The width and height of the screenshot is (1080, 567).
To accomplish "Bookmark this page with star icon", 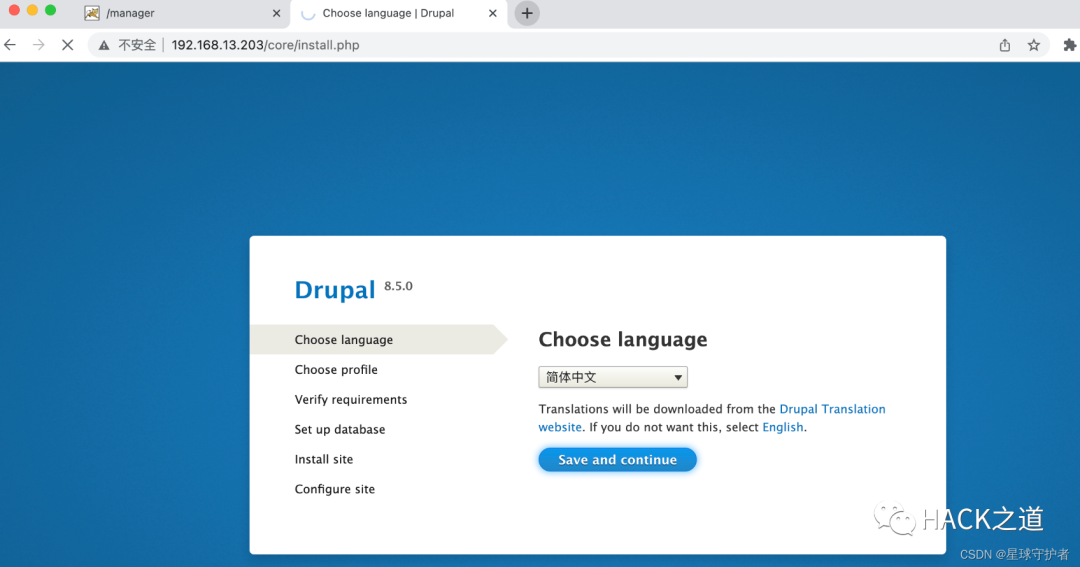I will 1034,45.
